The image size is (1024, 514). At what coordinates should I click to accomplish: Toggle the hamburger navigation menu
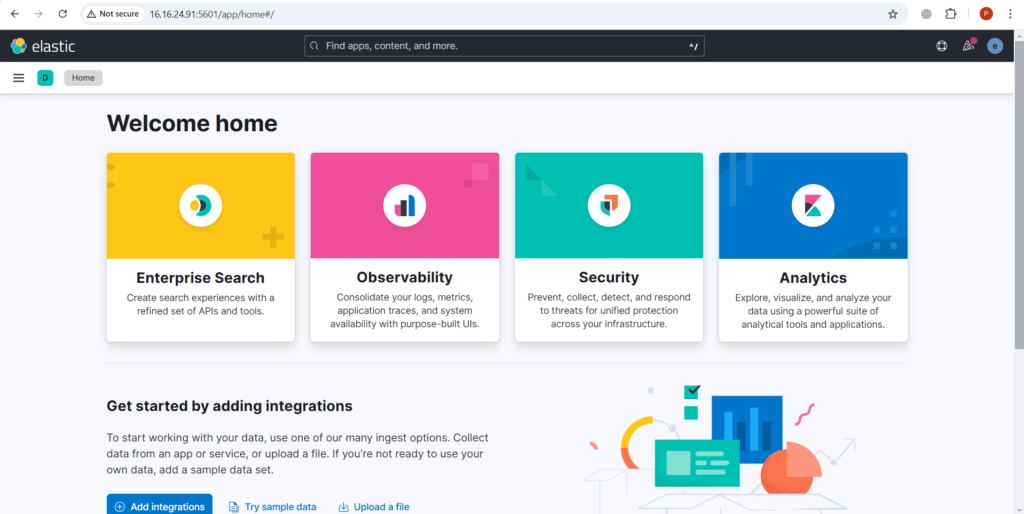pos(18,78)
